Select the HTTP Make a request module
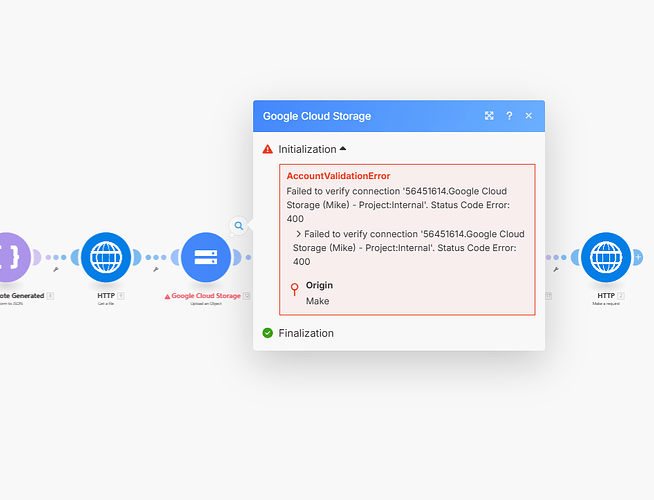 (x=606, y=257)
